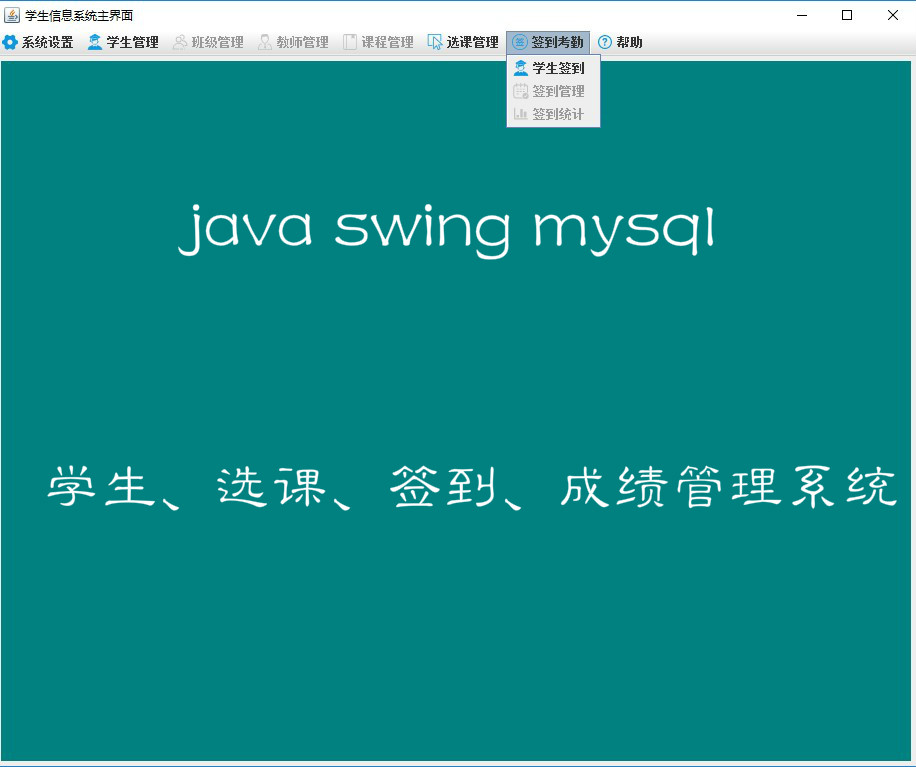
Task: Minimize the application window
Action: [x=802, y=15]
